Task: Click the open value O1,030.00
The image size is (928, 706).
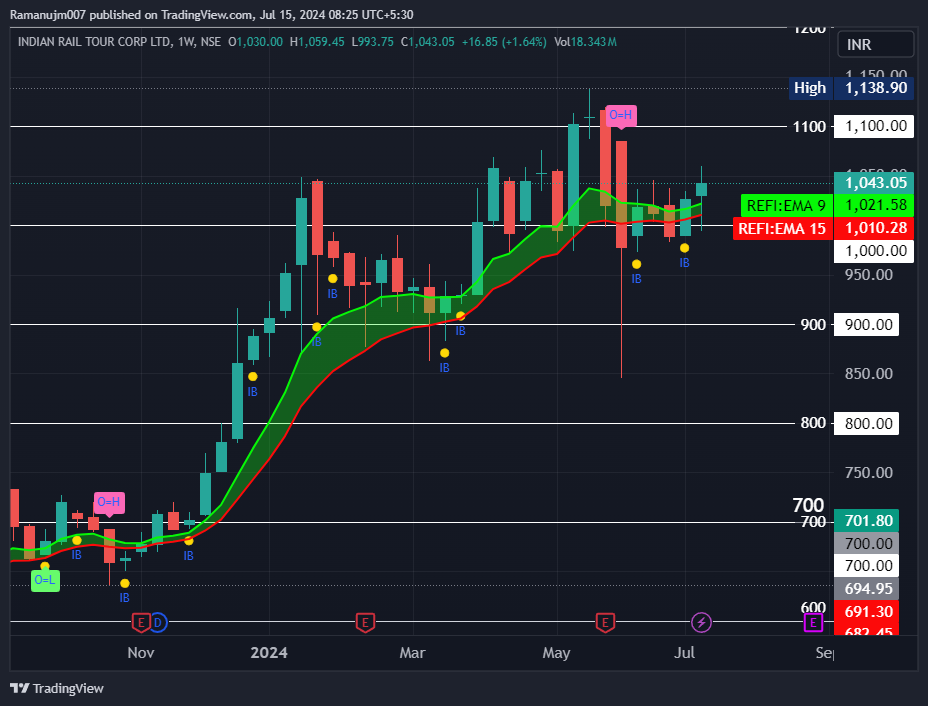Action: click(x=256, y=42)
